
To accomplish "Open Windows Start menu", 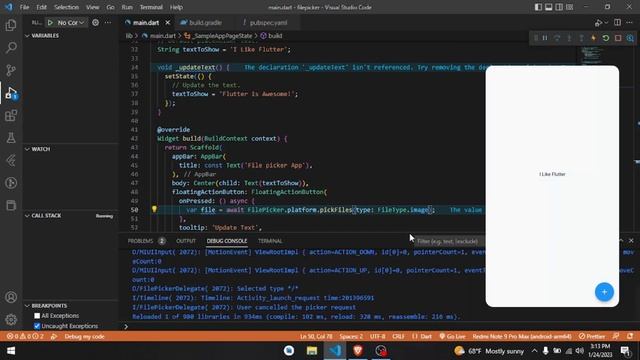I will click(11, 351).
